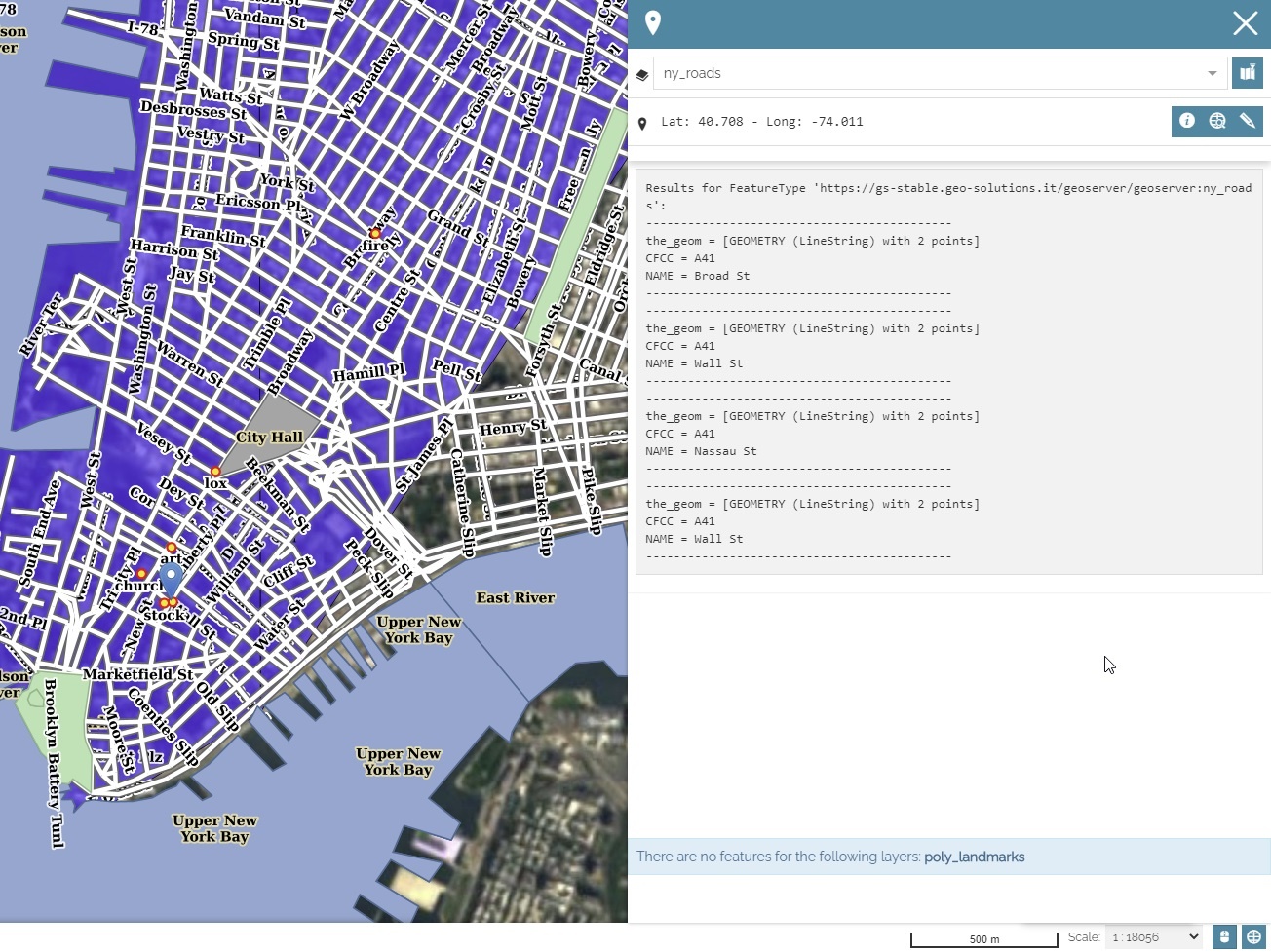
Task: Click the info icon in the coordinates row
Action: 1187,121
